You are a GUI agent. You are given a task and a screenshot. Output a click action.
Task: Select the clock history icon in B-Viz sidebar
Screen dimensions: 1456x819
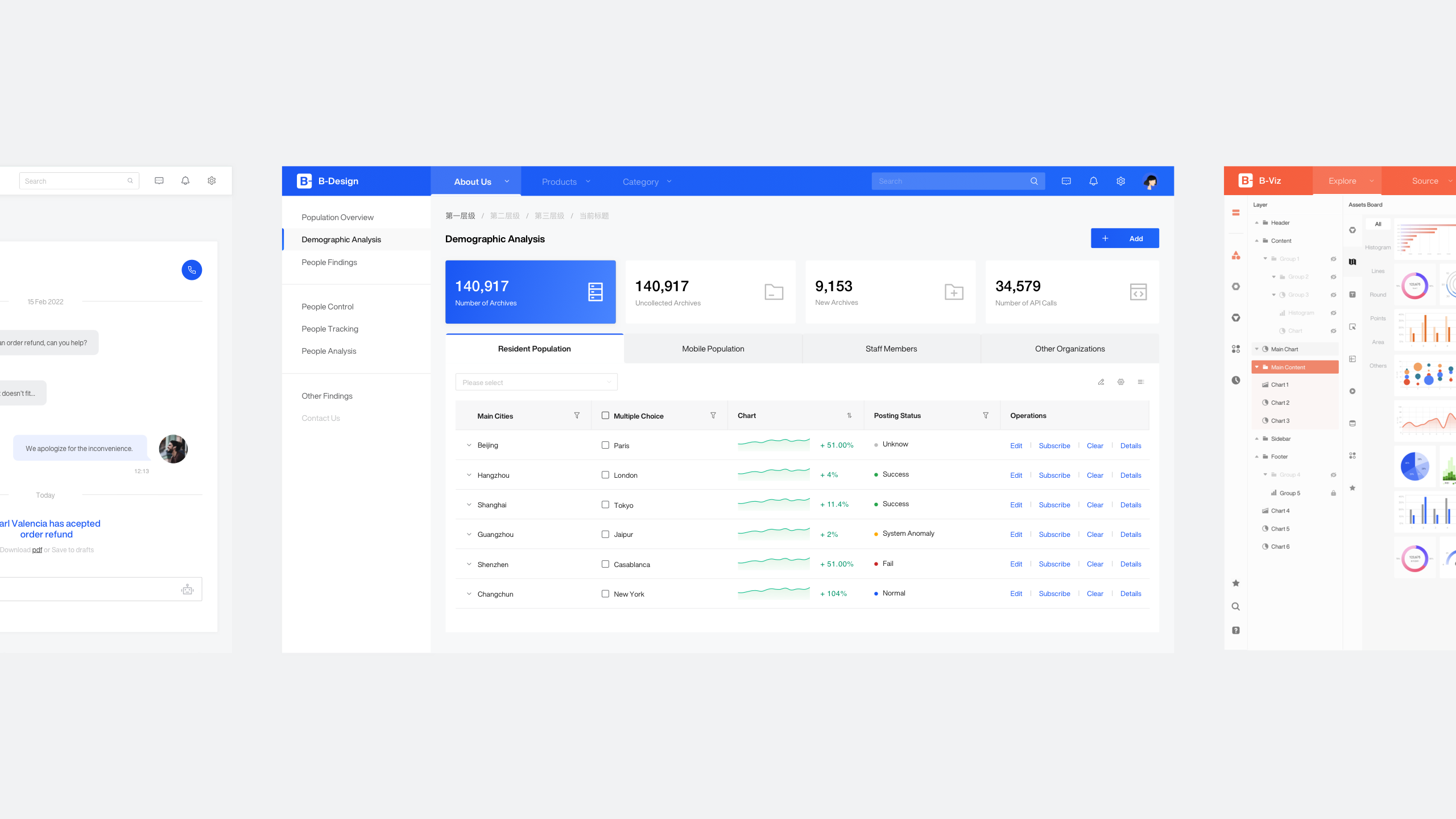point(1235,379)
